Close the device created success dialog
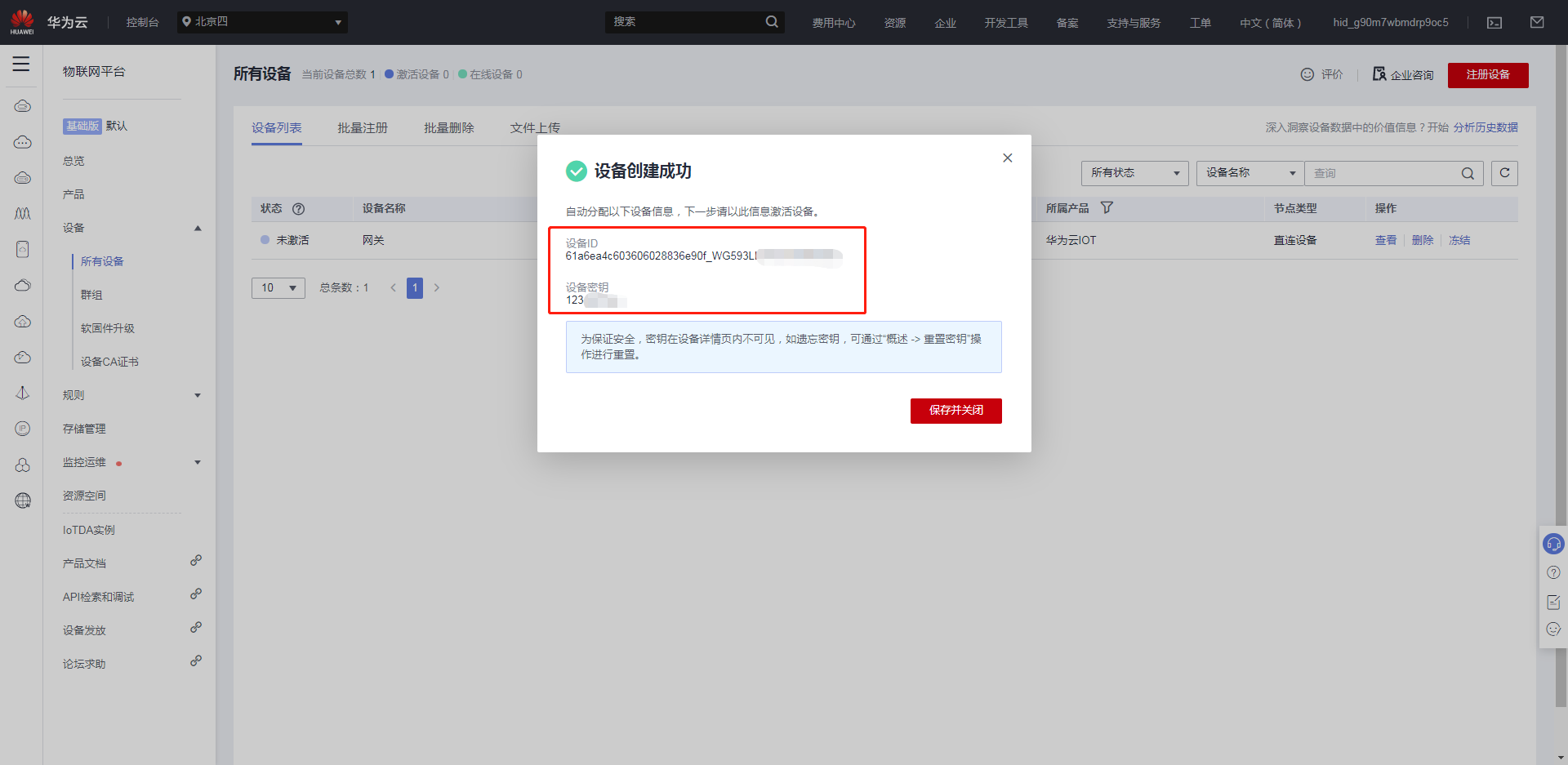The width and height of the screenshot is (1568, 765). coord(1008,158)
